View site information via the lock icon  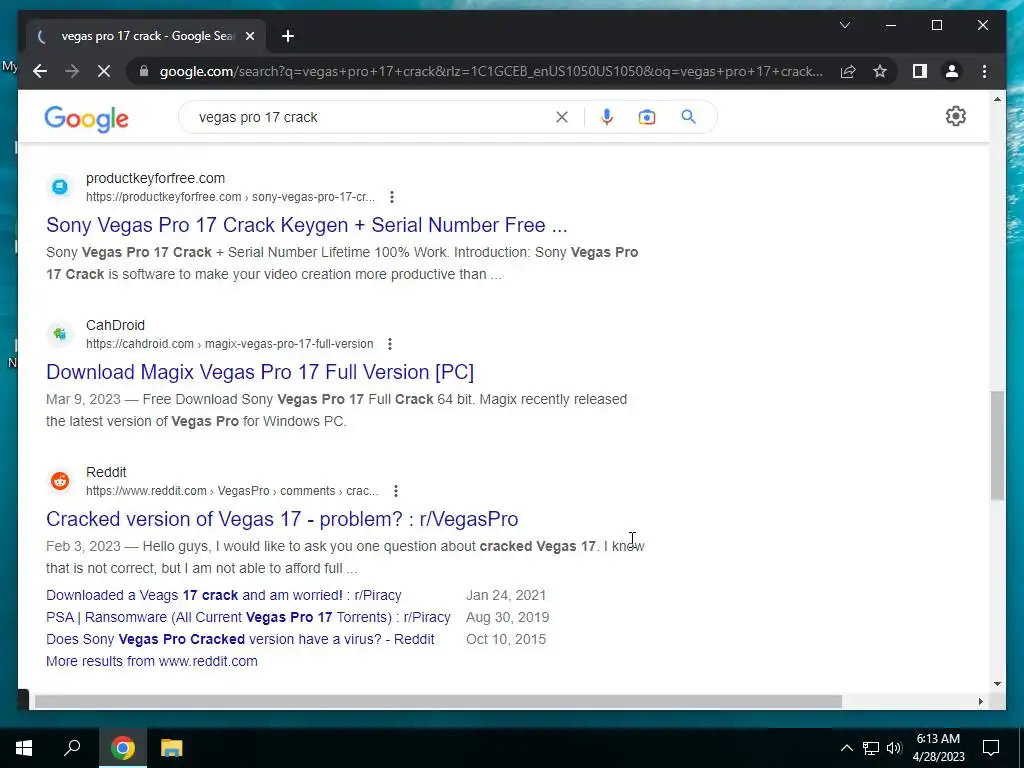(x=144, y=71)
